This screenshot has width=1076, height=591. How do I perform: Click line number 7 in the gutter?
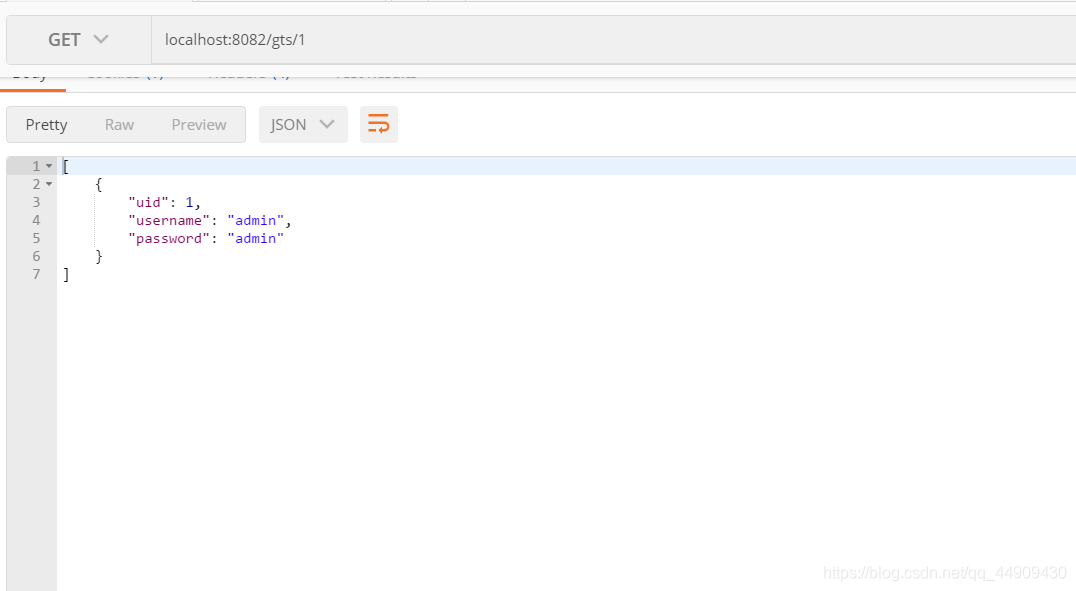[36, 274]
